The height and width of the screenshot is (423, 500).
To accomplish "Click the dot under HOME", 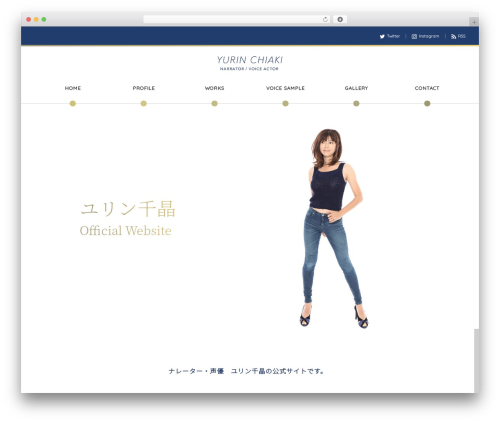I will coord(73,103).
